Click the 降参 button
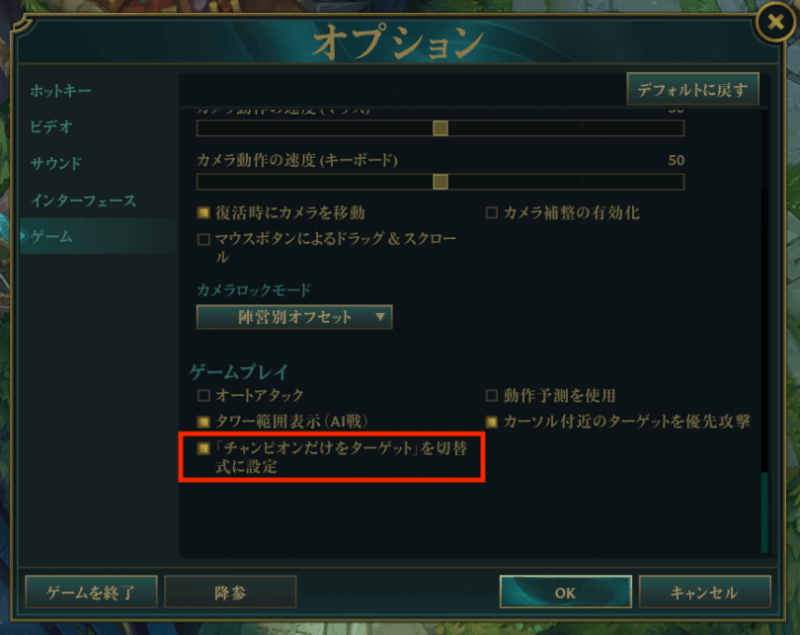 point(230,592)
